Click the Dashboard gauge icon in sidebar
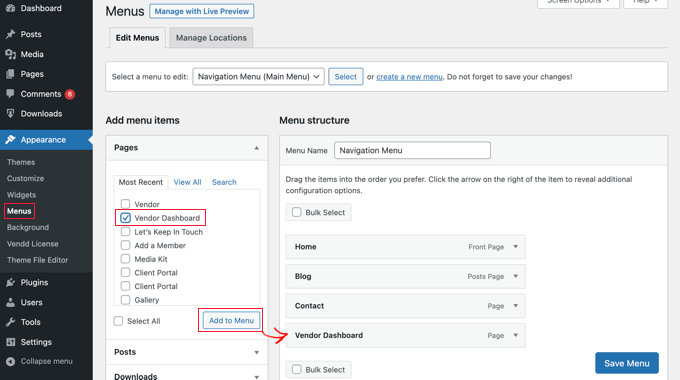The width and height of the screenshot is (680, 380). pos(10,8)
